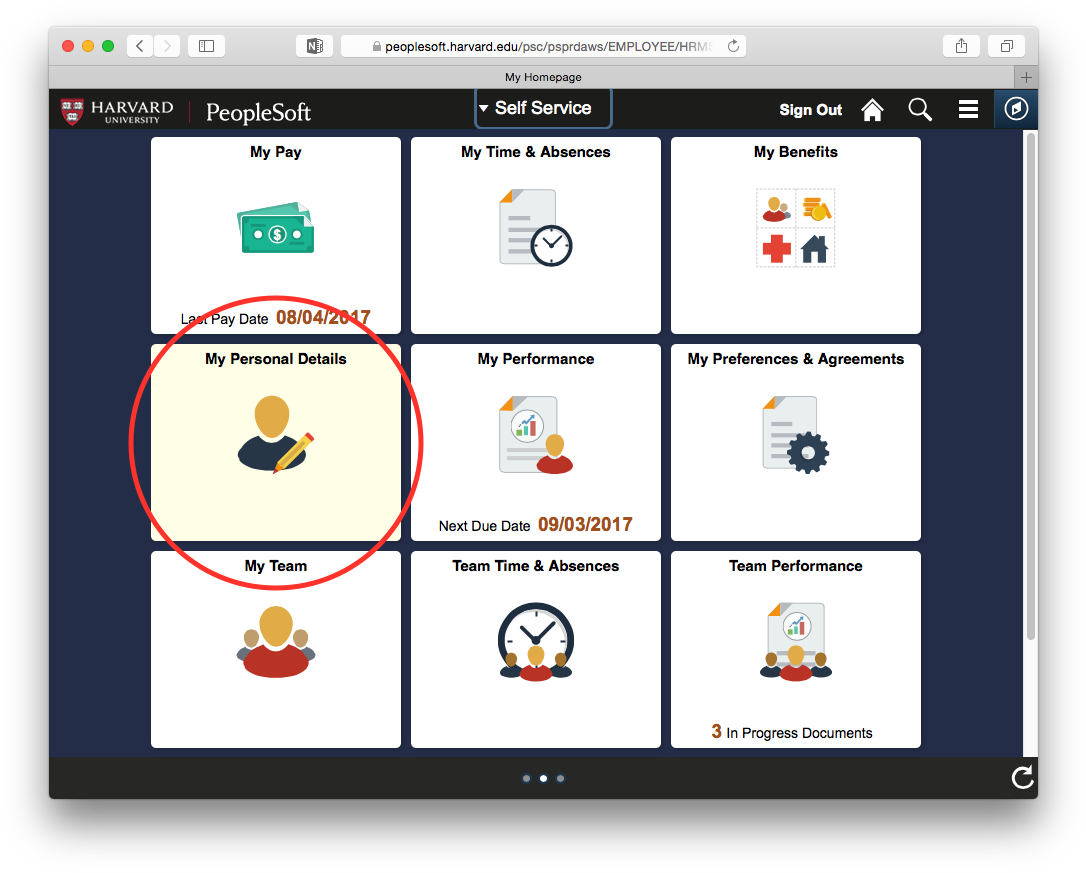Select the second carousel page dot

(543, 778)
